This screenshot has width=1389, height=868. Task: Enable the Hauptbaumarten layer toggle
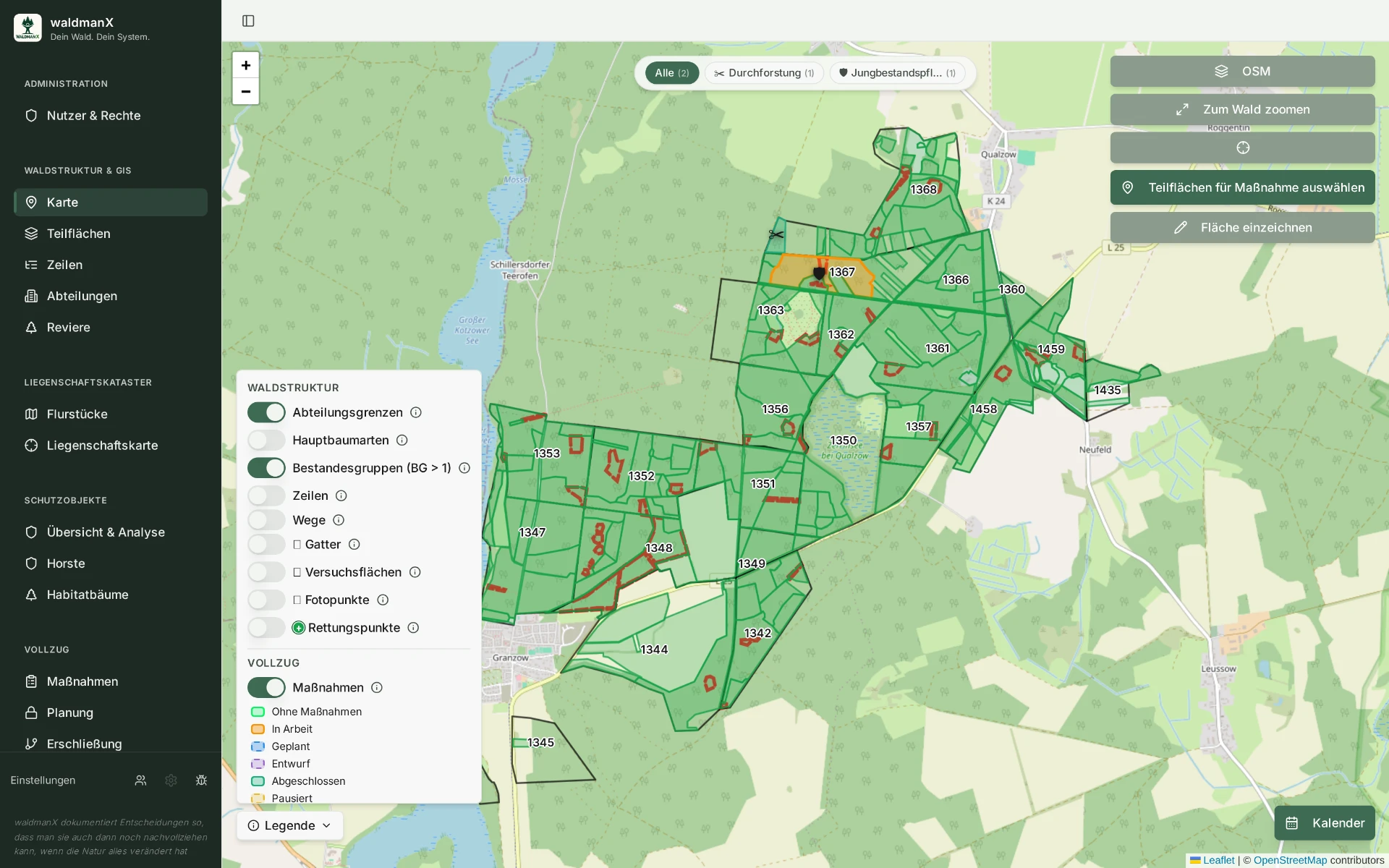point(266,440)
